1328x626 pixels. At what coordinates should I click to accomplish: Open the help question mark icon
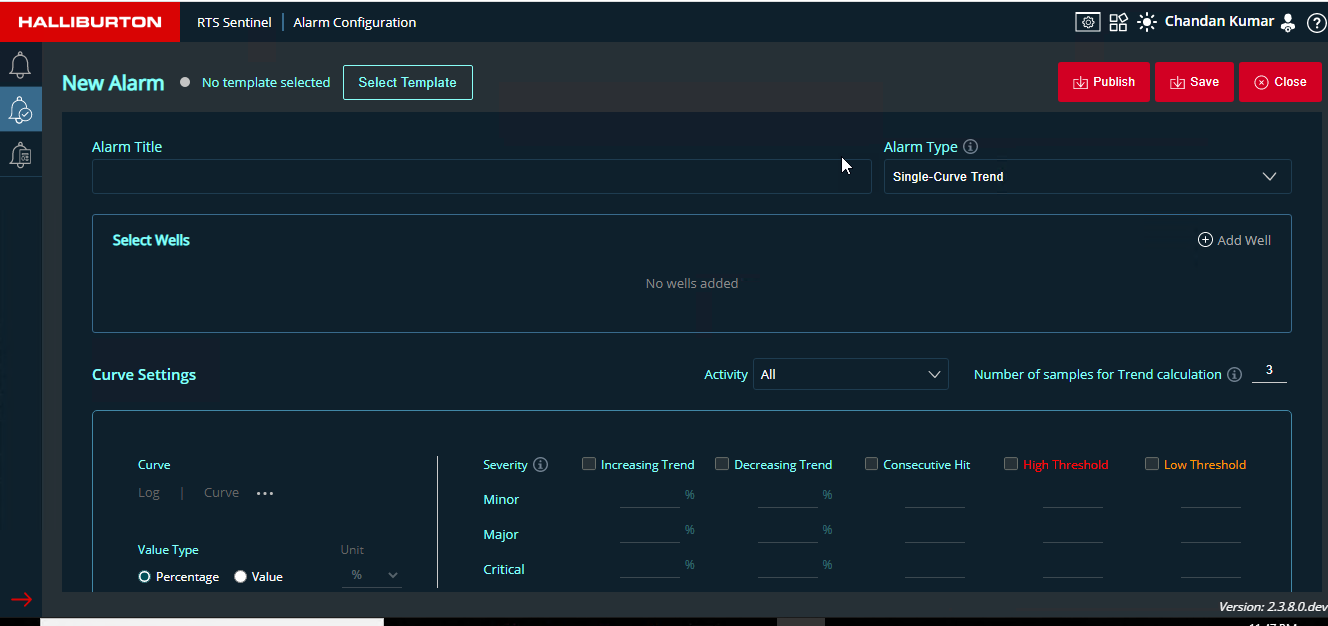pyautogui.click(x=1316, y=23)
